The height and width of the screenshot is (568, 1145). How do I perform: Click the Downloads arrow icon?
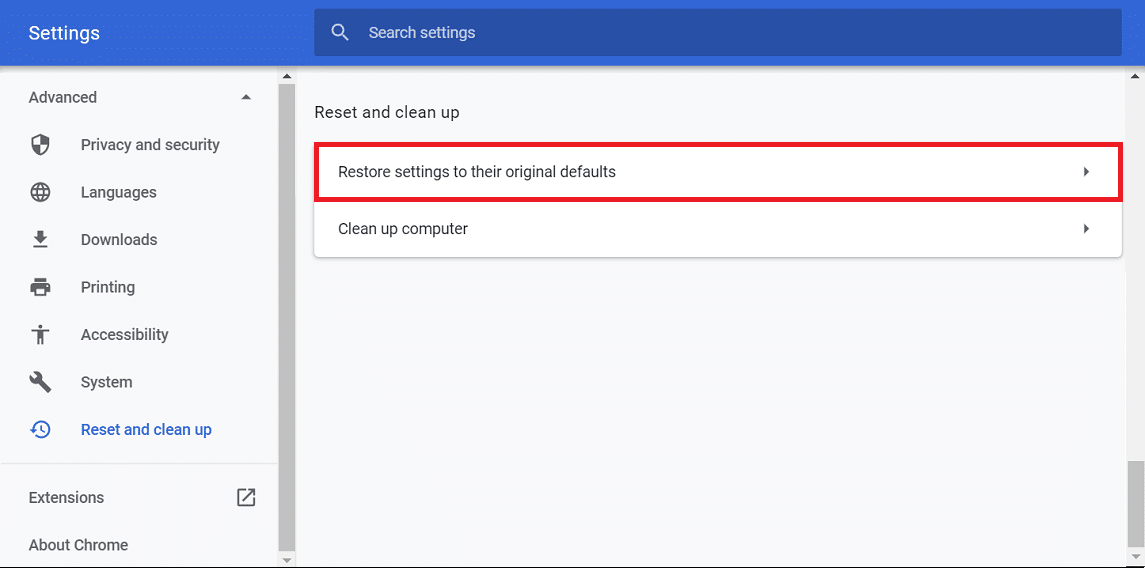[40, 240]
